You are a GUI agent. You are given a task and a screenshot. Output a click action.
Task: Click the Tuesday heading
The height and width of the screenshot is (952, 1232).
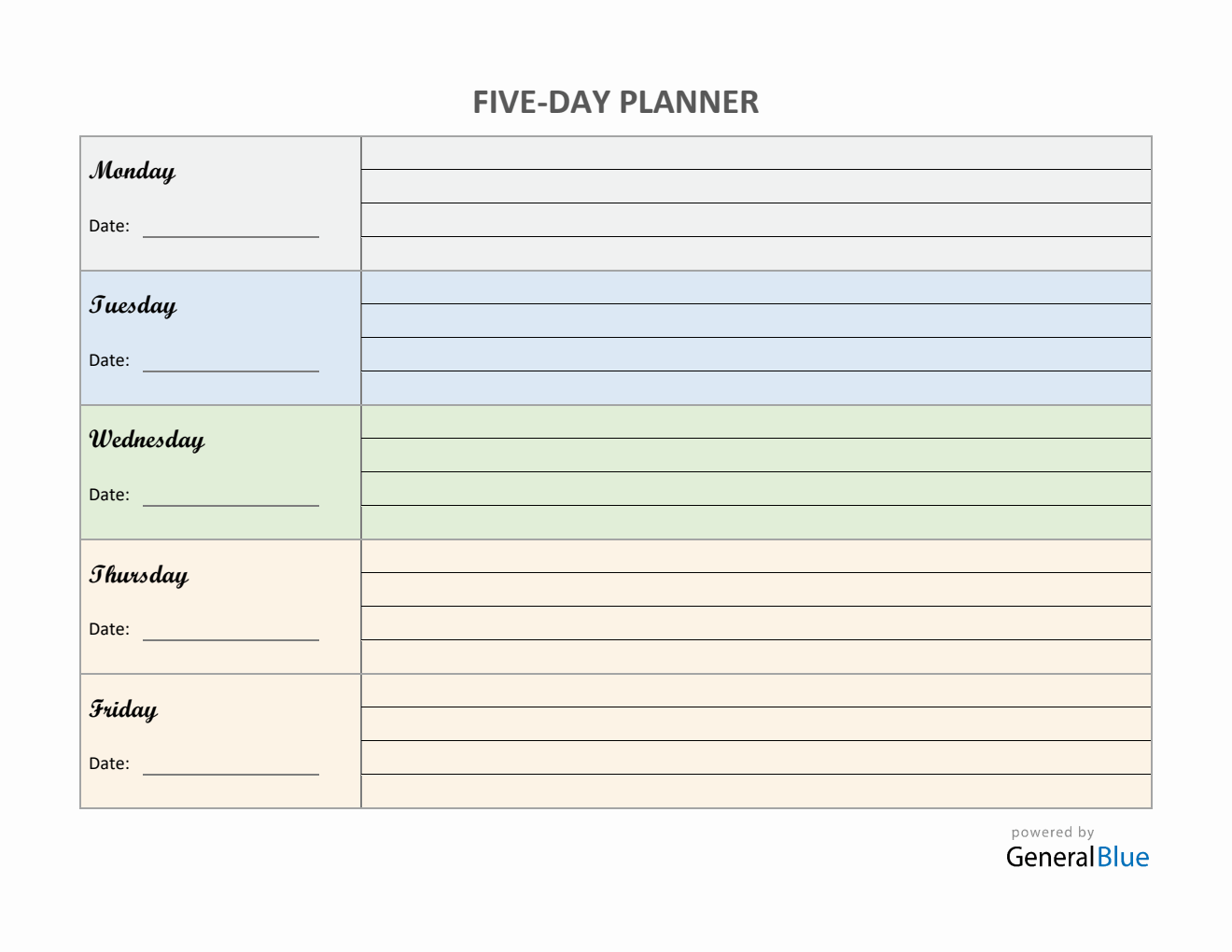coord(133,305)
